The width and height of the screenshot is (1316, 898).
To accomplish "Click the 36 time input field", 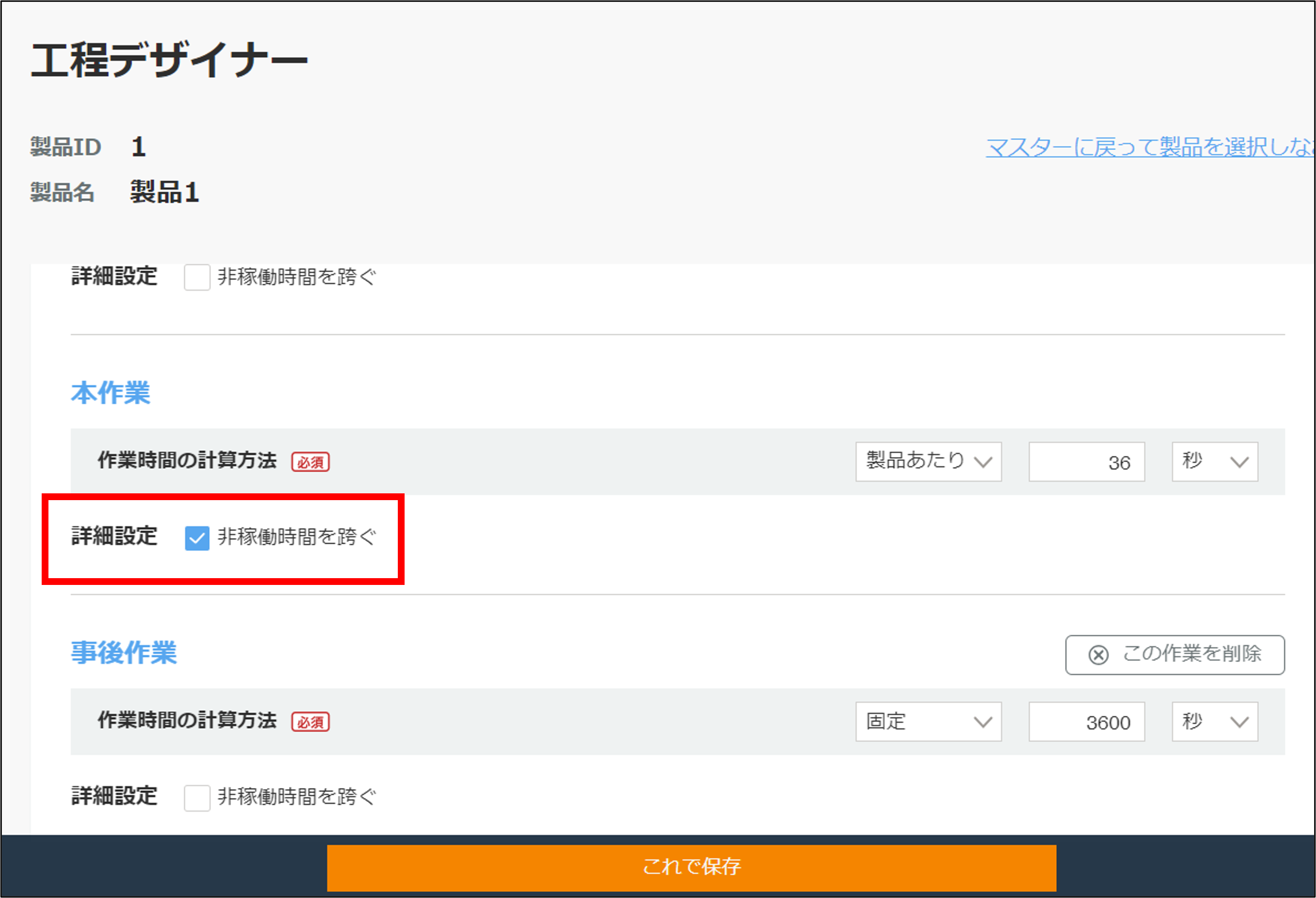I will [1087, 461].
